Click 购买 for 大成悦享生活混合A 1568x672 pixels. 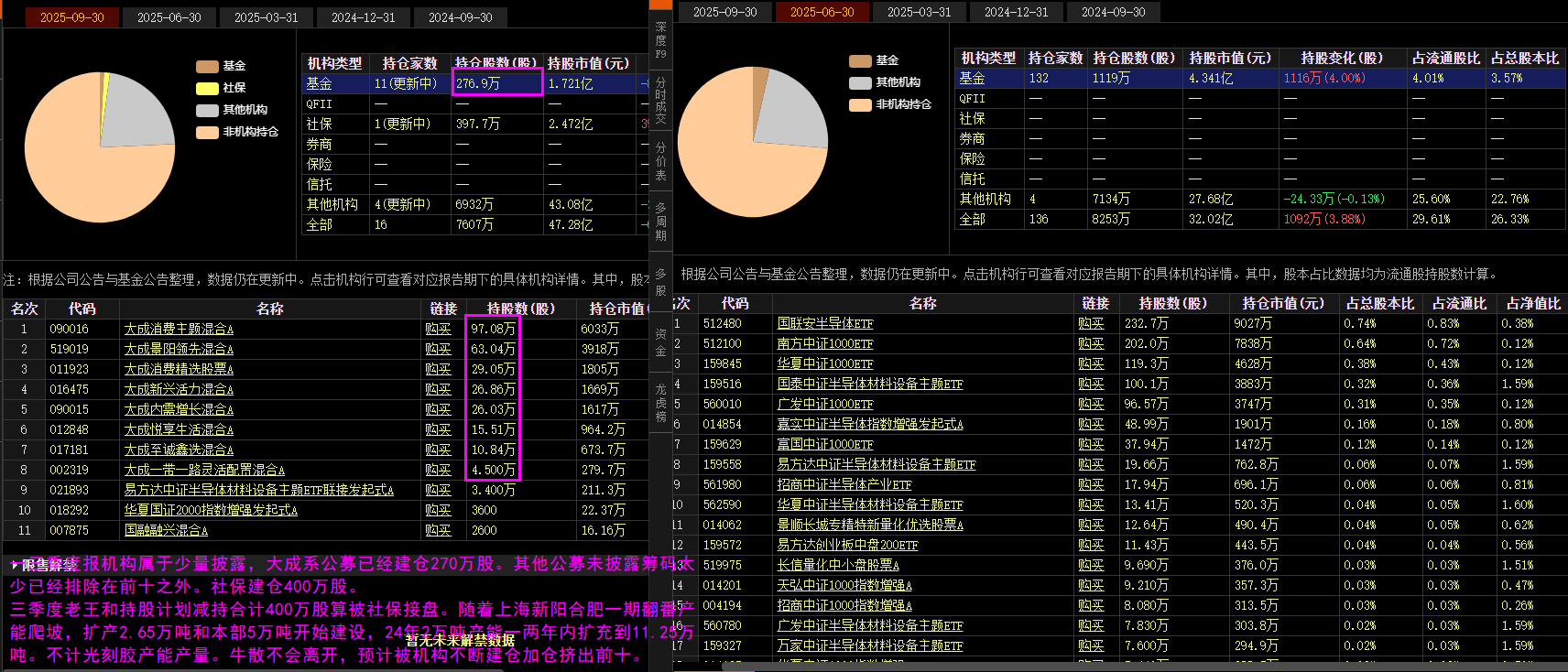click(x=438, y=429)
